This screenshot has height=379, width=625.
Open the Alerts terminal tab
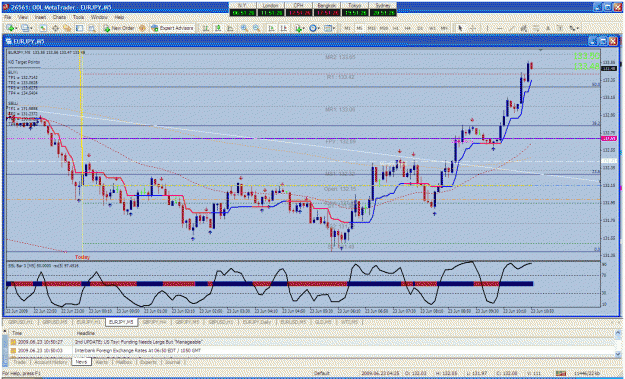(101, 362)
